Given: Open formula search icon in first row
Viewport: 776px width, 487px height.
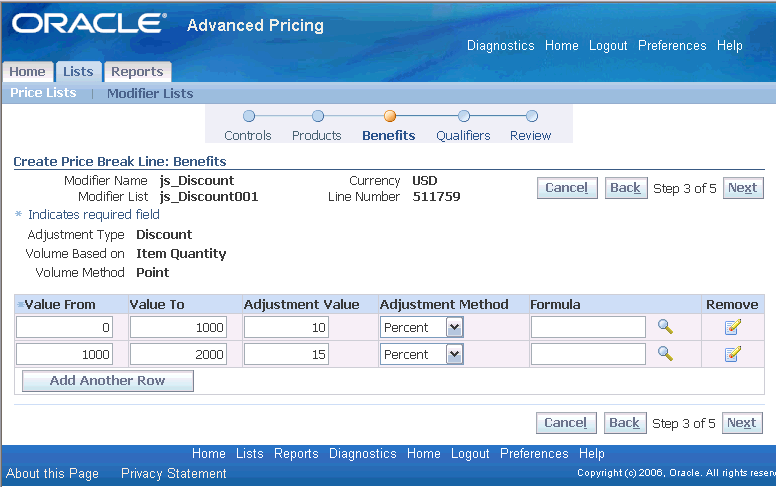Looking at the screenshot, I should click(x=665, y=327).
